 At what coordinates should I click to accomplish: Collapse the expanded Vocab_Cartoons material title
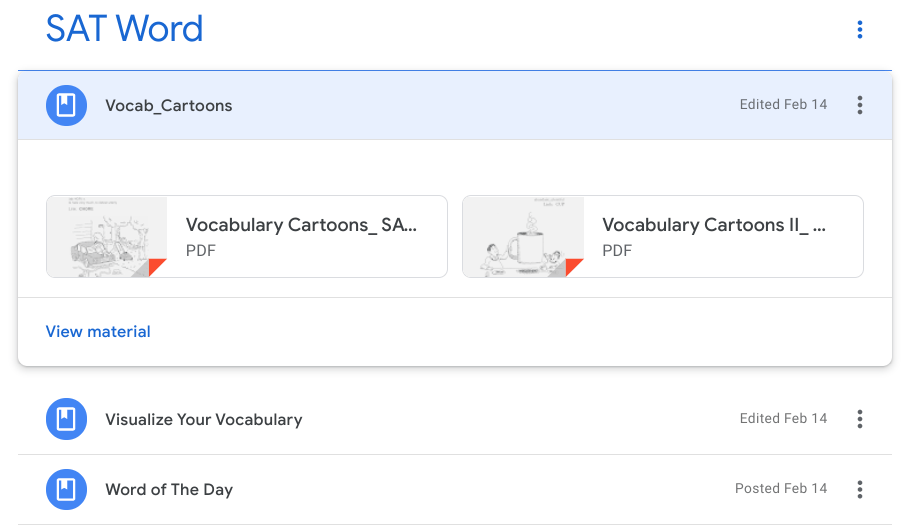[169, 105]
